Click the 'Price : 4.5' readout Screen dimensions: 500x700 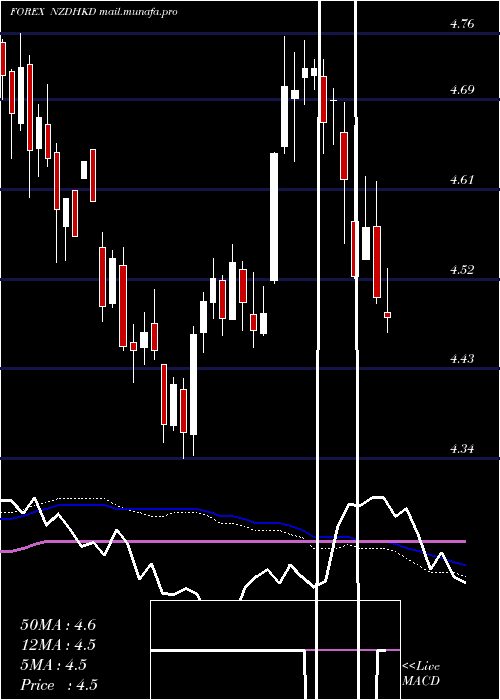[59, 685]
